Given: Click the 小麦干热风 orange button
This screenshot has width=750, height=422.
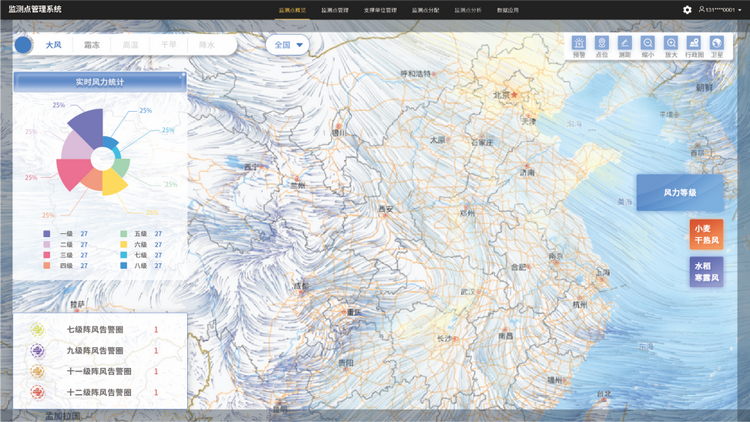Looking at the screenshot, I should tap(705, 234).
